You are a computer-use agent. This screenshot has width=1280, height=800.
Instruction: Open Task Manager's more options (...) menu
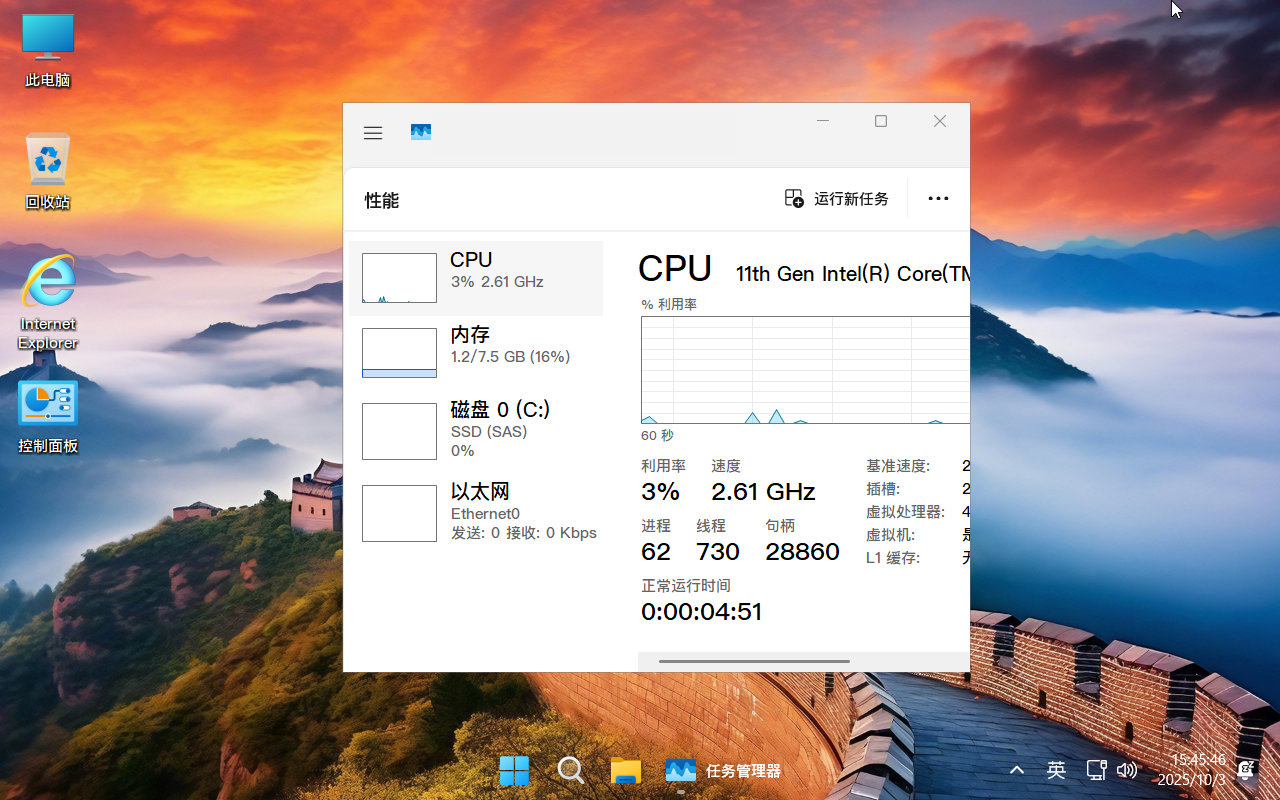coord(938,198)
